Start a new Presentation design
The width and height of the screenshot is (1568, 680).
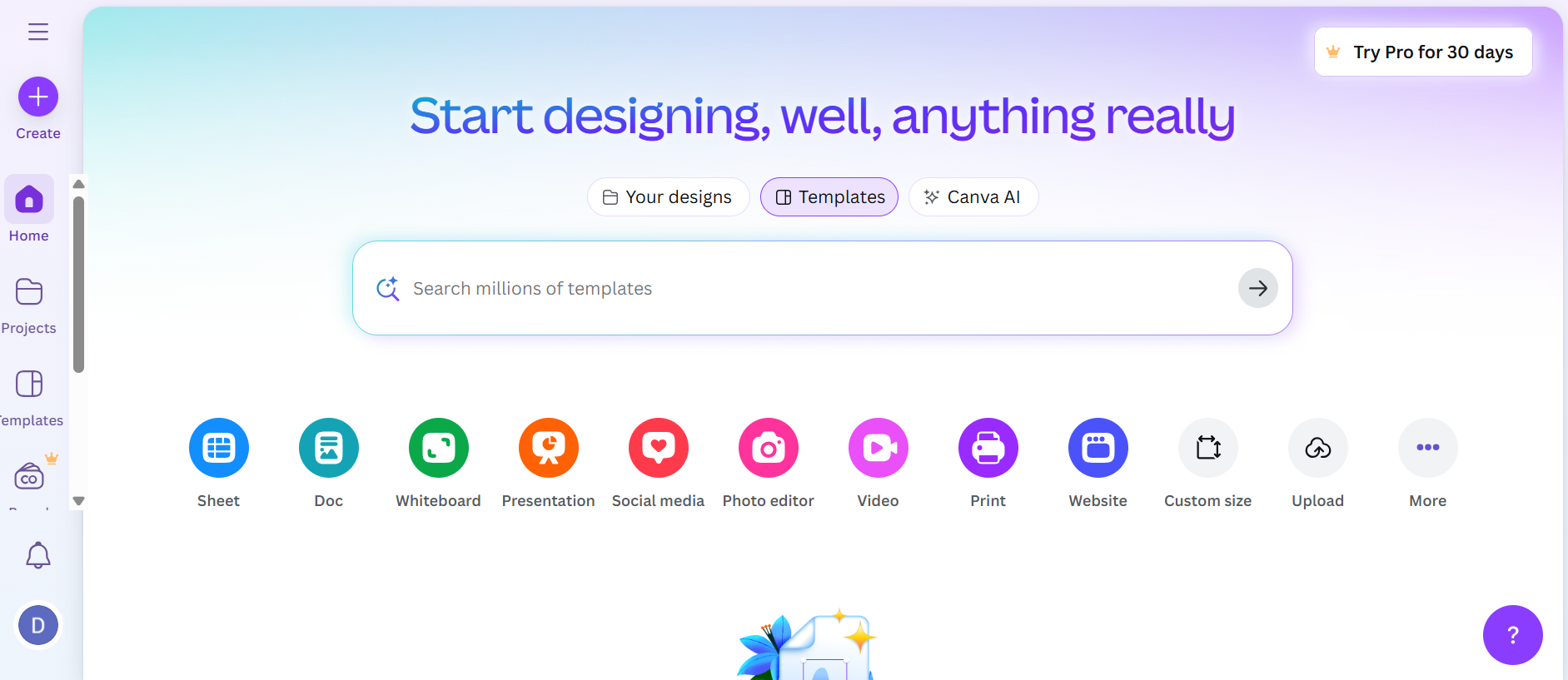[548, 448]
